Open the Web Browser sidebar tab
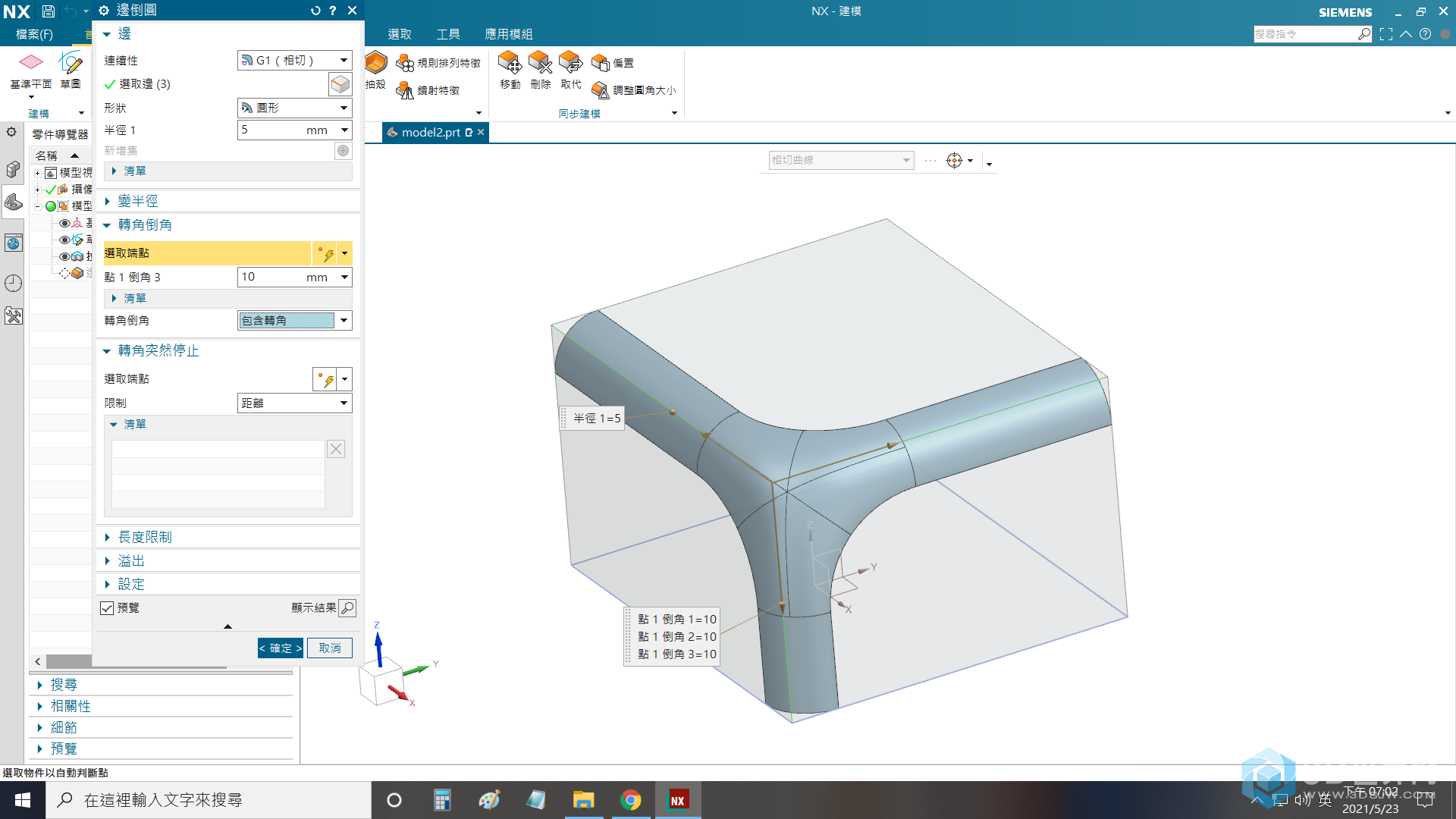1456x819 pixels. pos(13,243)
